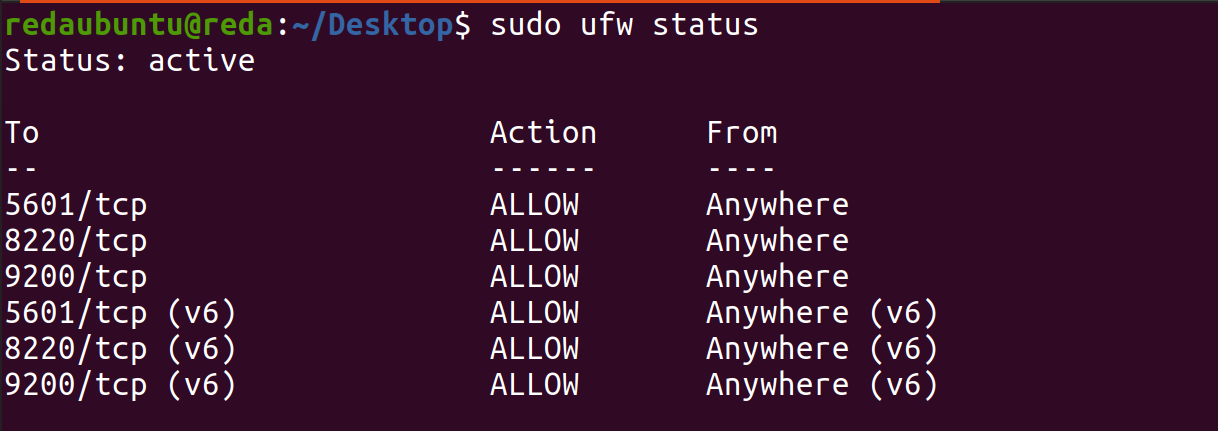
Task: Click the first 5601/tcp rule entry
Action: tap(76, 205)
